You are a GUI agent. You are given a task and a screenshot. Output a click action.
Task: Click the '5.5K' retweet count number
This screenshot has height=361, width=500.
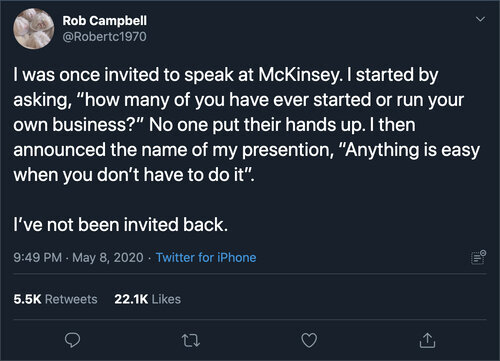coord(27,299)
